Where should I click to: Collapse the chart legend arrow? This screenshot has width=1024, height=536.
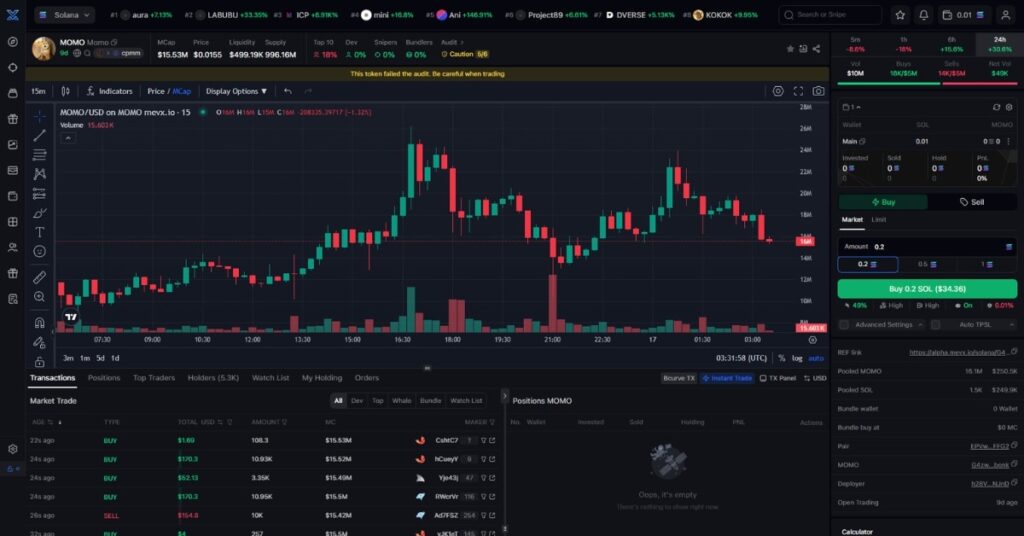click(x=68, y=138)
